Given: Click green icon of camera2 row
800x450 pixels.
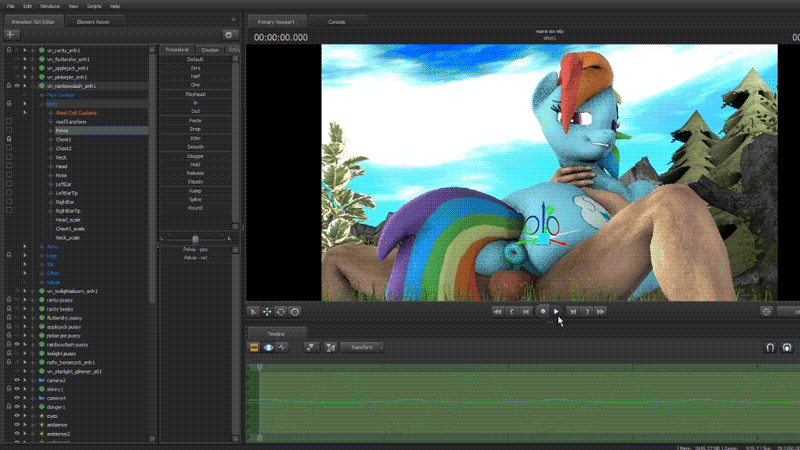Looking at the screenshot, I should click(x=42, y=380).
